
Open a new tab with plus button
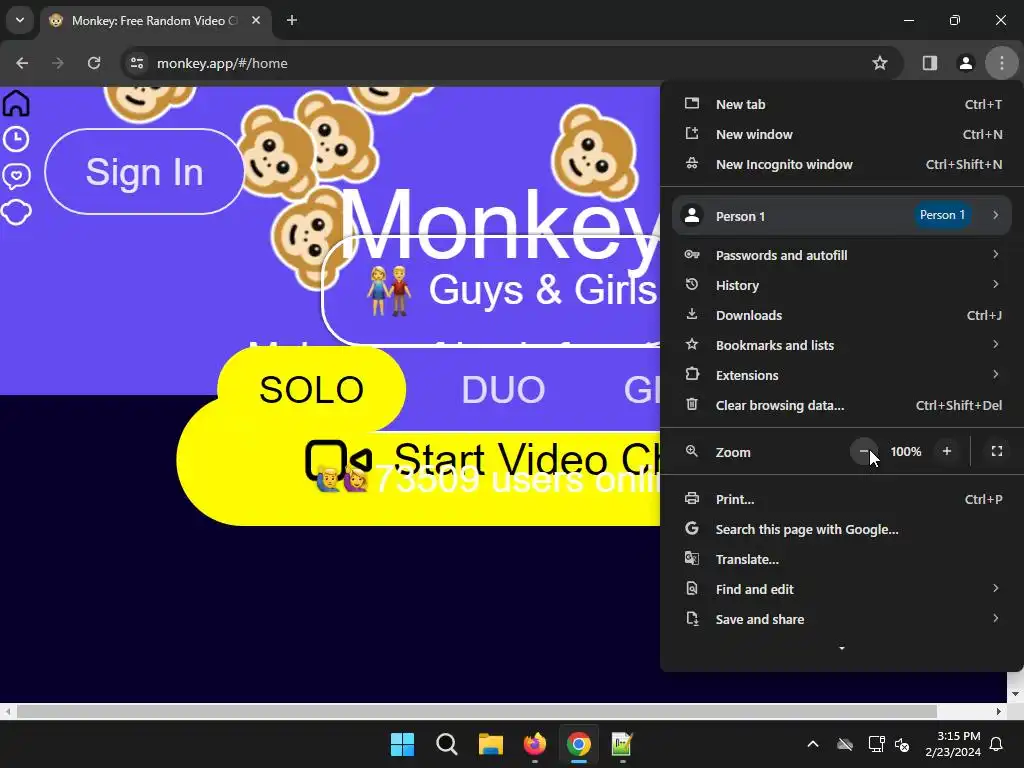(292, 20)
